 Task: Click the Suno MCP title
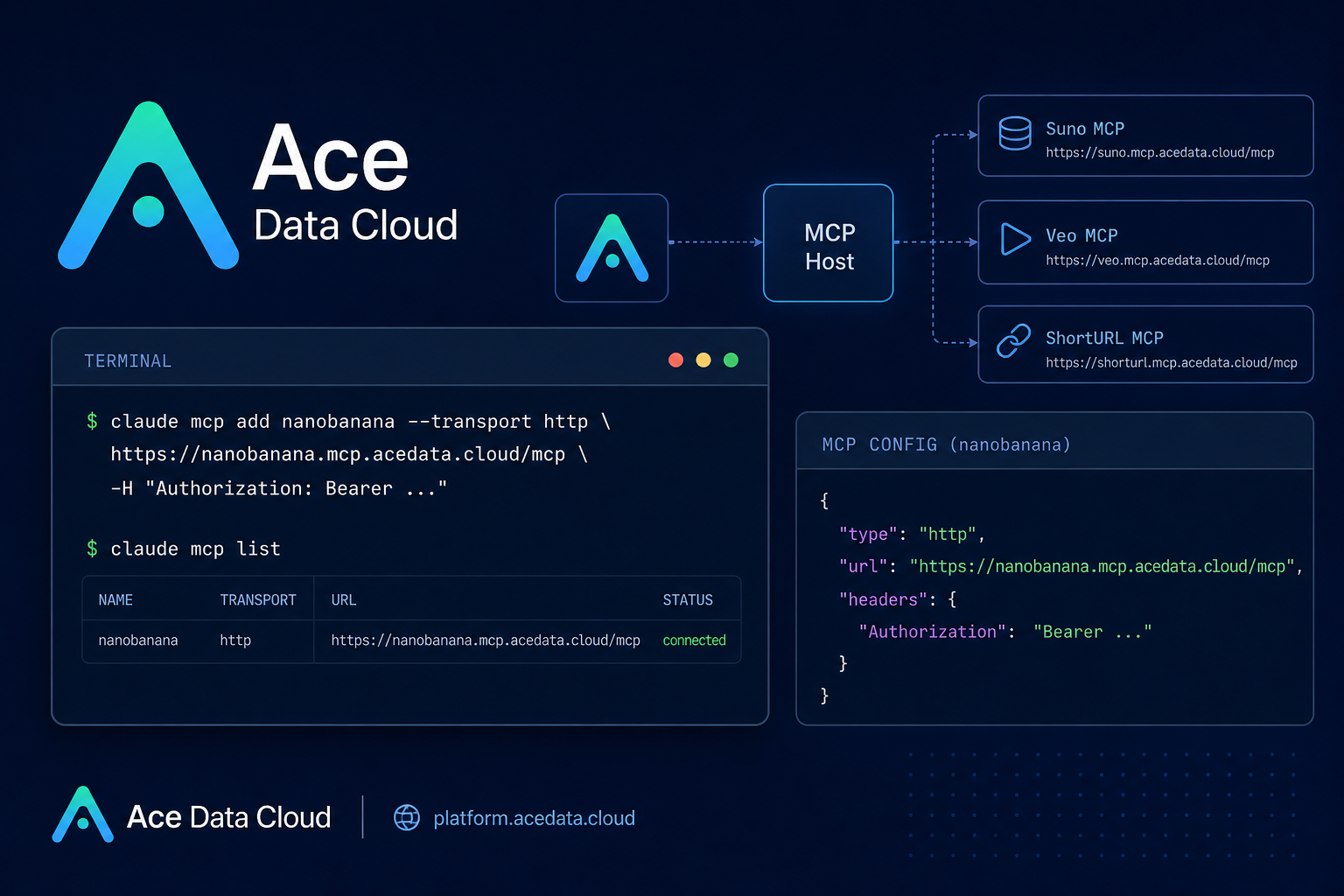pos(1085,129)
